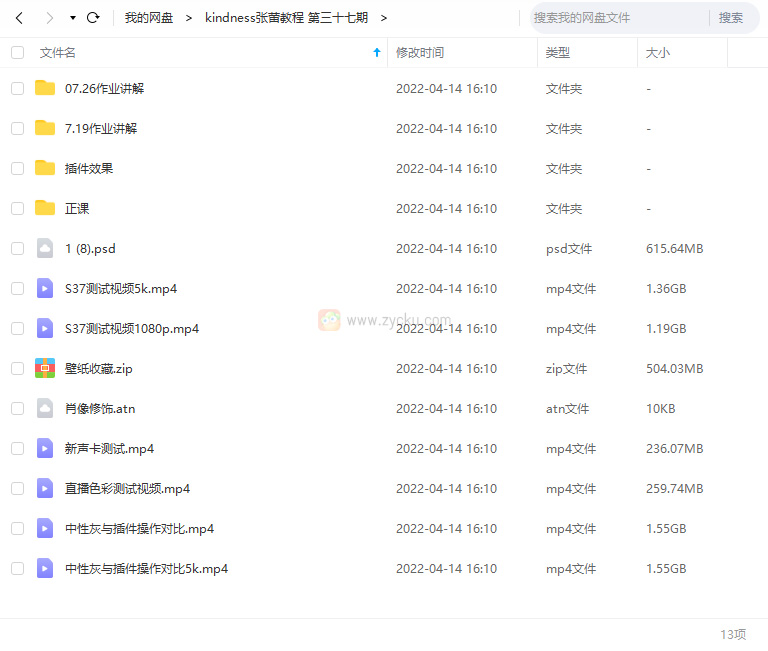768x651 pixels.
Task: Click the 壁纸收藏.zip archive icon
Action: (45, 368)
